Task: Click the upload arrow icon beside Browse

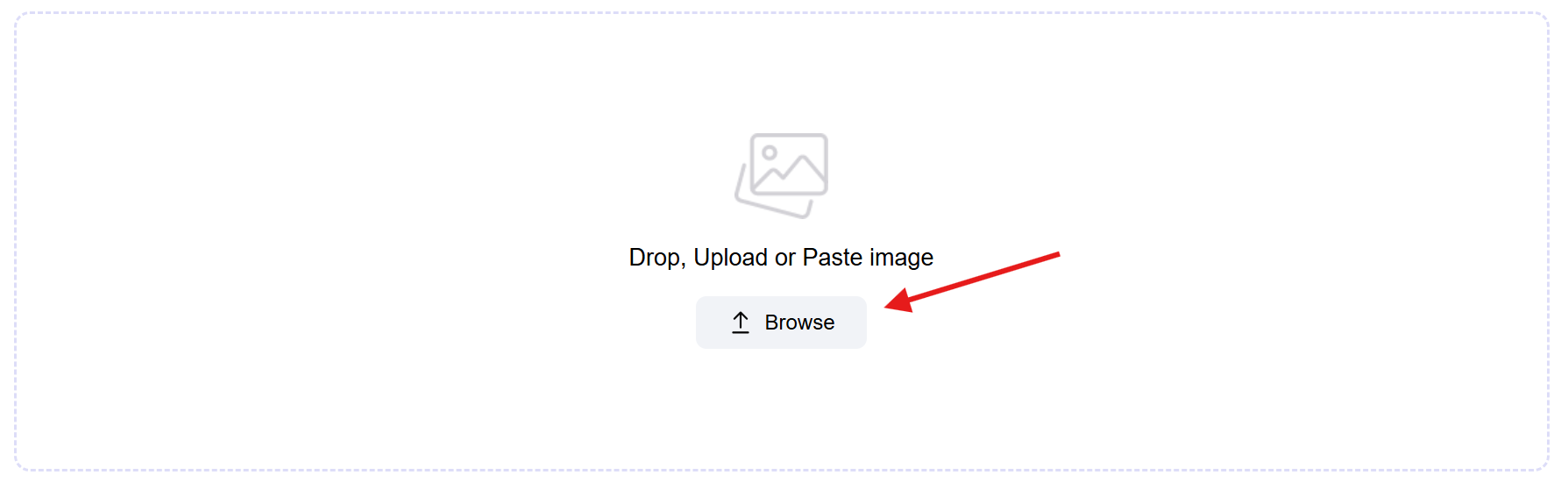Action: tap(741, 323)
